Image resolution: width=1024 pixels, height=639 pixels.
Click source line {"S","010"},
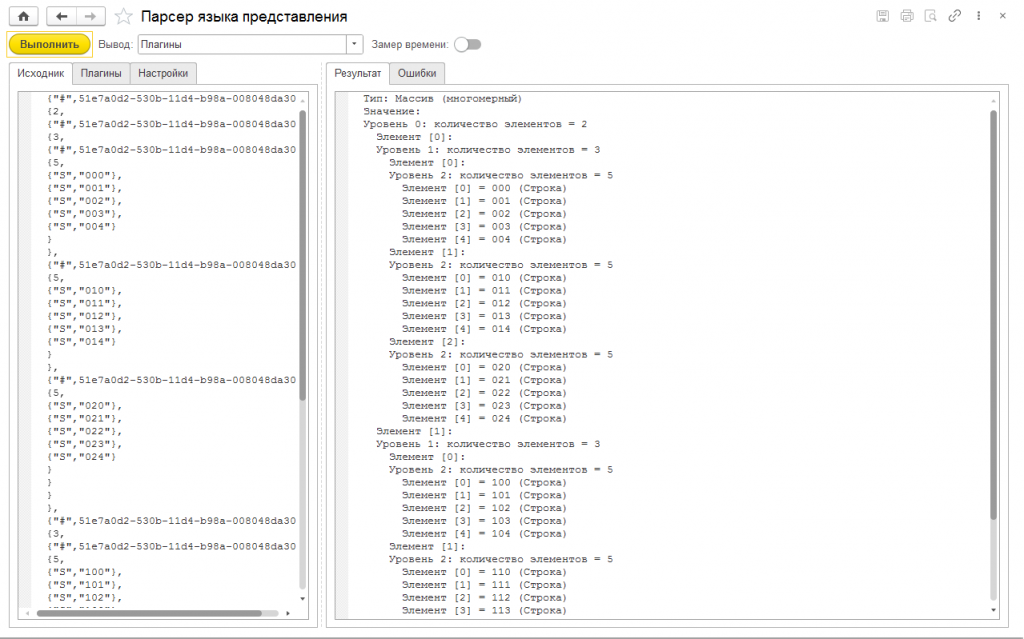coord(85,291)
